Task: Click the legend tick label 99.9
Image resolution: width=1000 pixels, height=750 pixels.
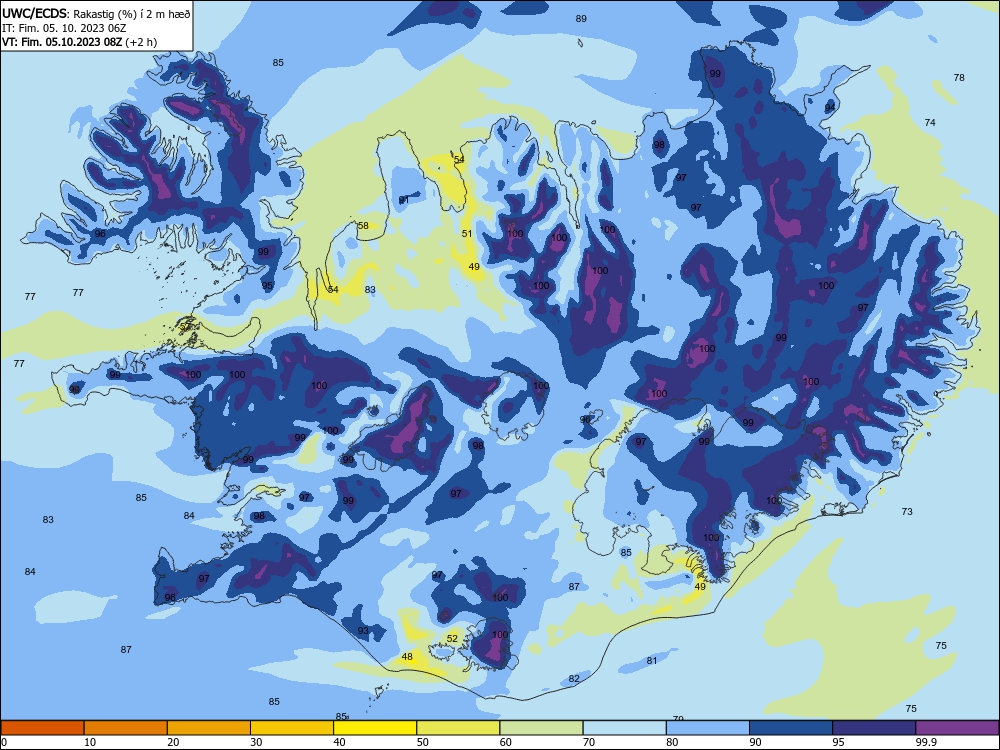Action: [x=925, y=742]
